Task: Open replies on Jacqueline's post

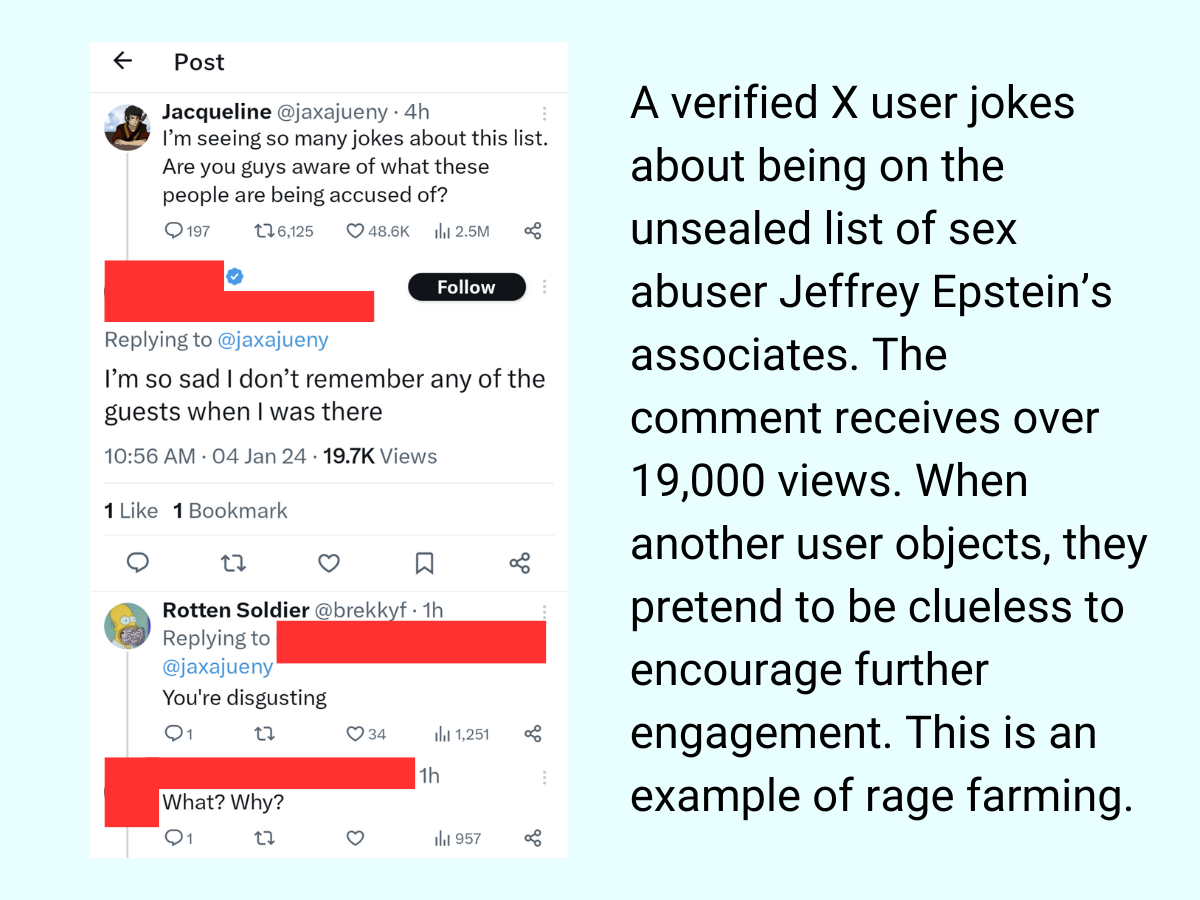Action: tap(174, 231)
